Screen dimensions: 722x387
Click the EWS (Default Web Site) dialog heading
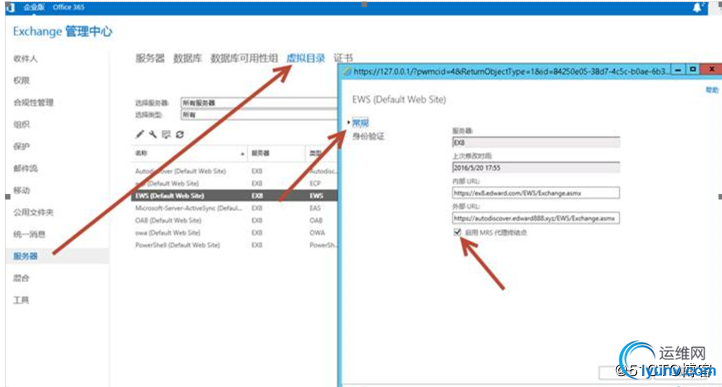[399, 99]
